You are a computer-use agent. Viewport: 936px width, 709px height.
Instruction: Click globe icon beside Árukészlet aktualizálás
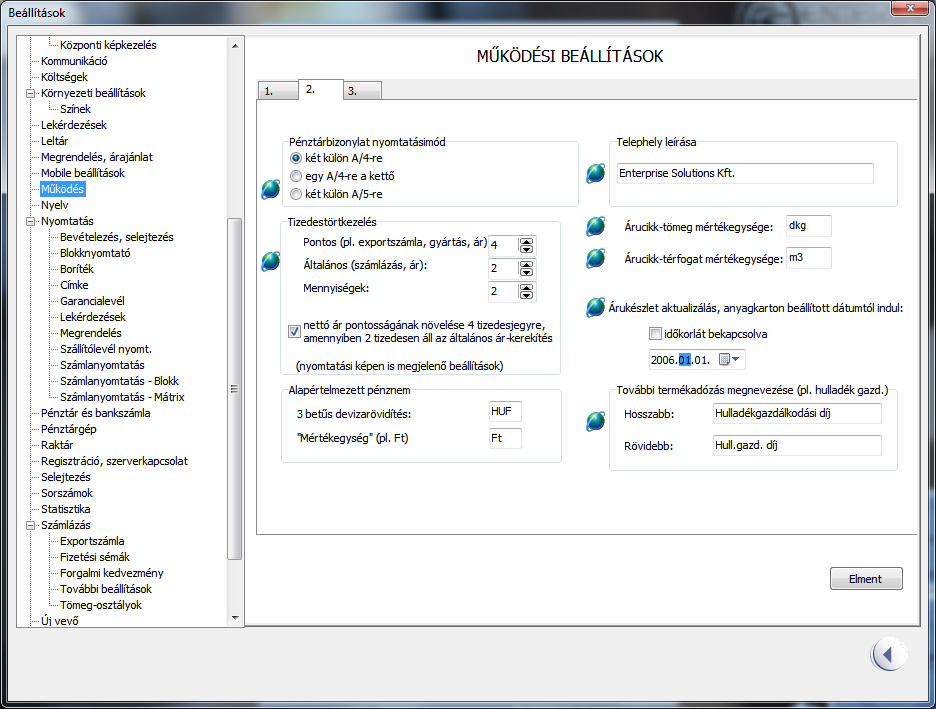tap(595, 307)
